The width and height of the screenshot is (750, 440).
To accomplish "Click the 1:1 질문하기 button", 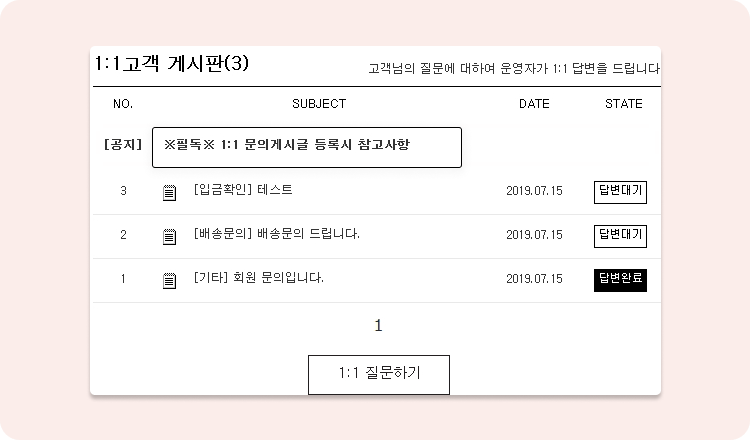I will (379, 374).
